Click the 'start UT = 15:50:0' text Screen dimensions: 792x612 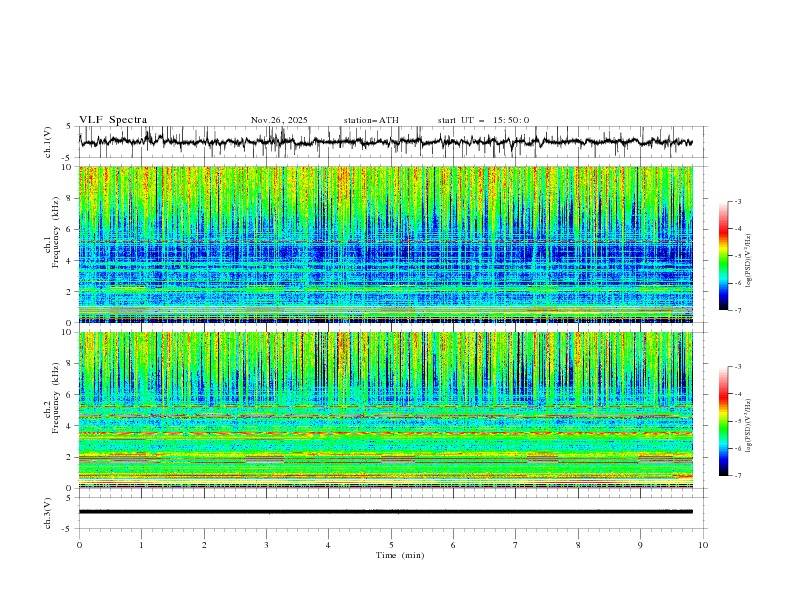tap(483, 120)
